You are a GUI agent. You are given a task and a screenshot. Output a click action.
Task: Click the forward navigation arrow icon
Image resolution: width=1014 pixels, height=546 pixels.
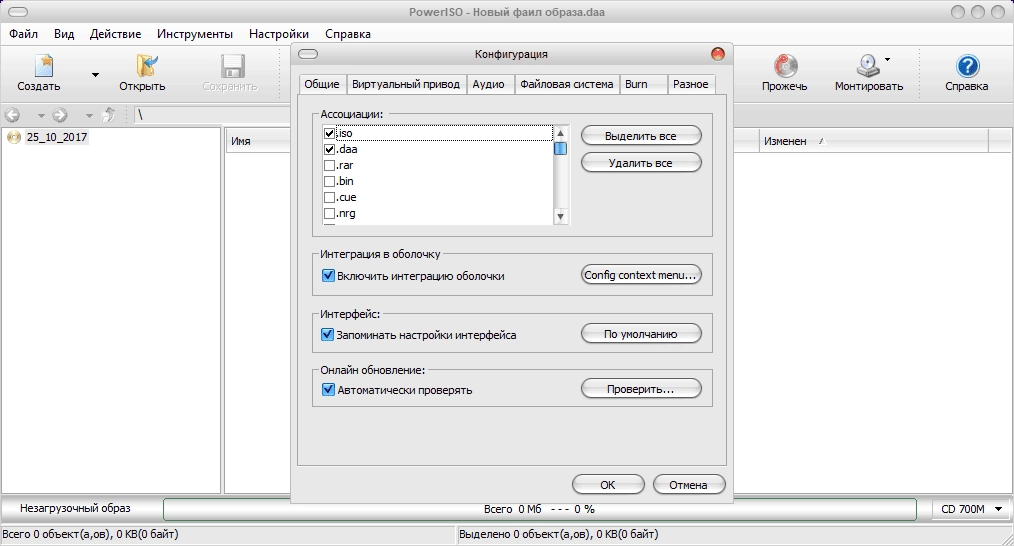[60, 115]
